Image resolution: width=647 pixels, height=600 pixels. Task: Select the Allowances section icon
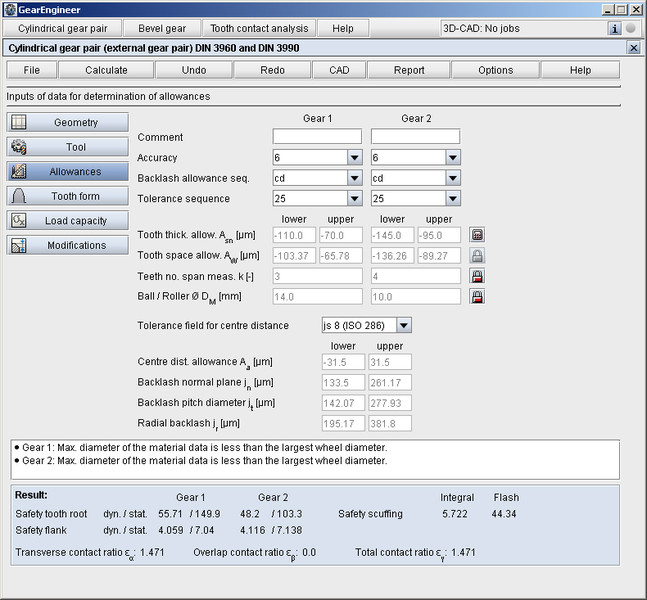click(x=19, y=172)
